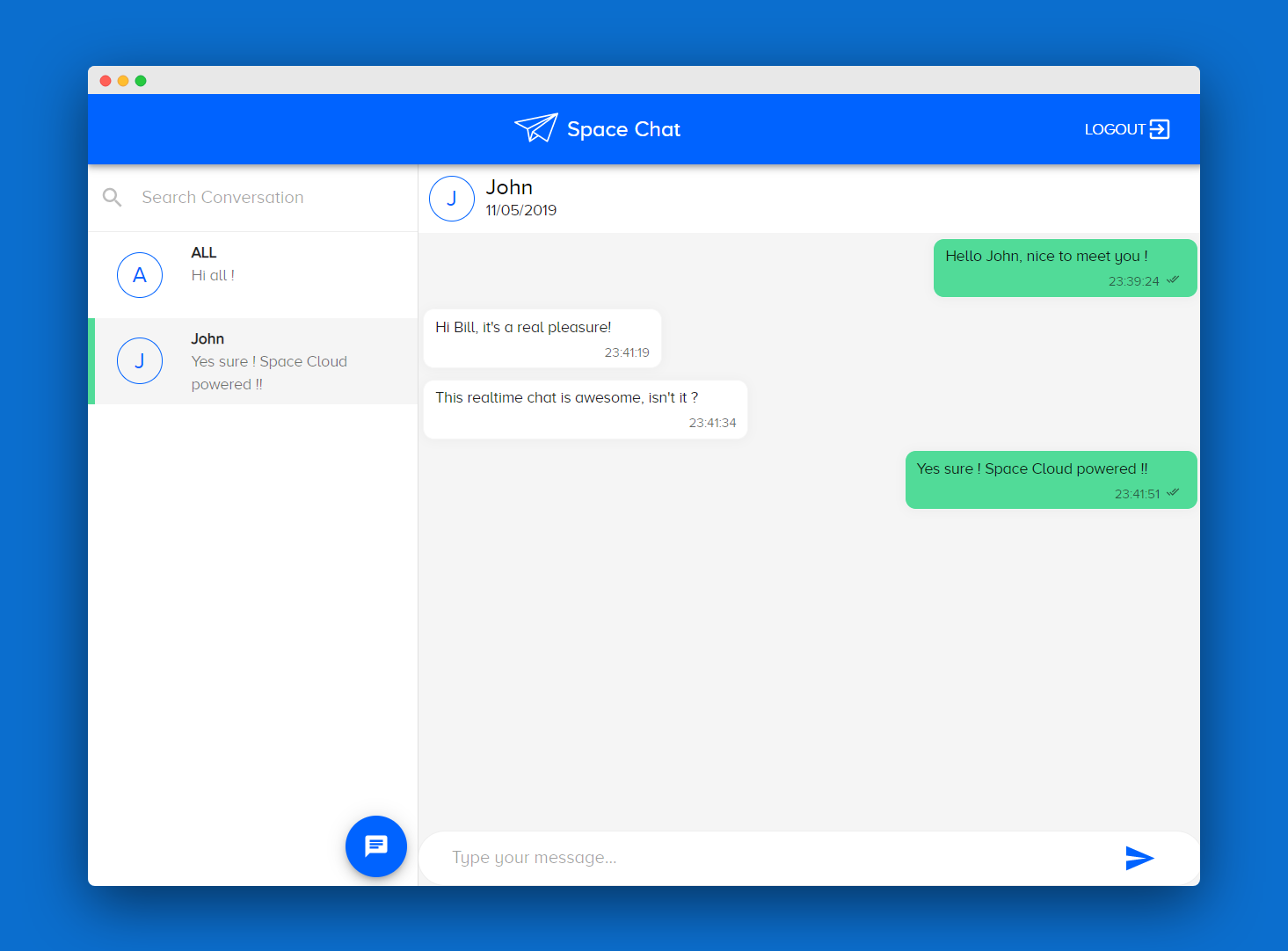
Task: Click checkmarks on the "Yes sure" green bubble
Action: (1173, 493)
